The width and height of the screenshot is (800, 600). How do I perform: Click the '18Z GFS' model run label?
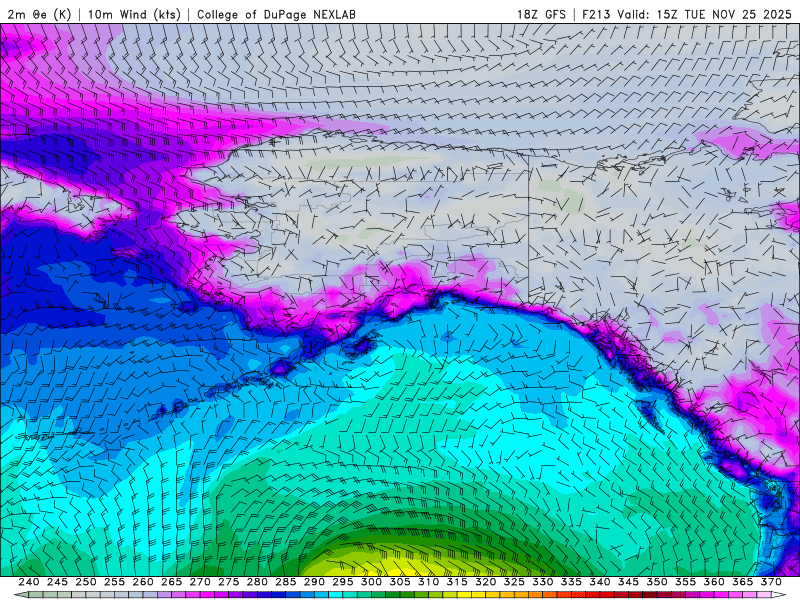(541, 14)
